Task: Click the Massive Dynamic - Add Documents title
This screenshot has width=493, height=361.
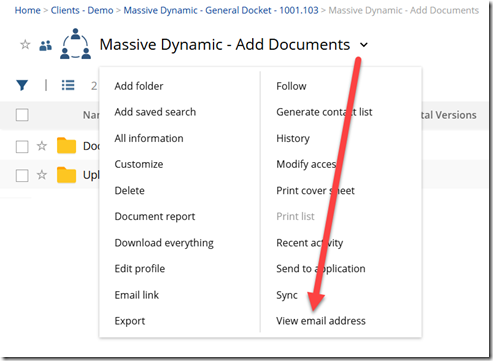Action: tap(225, 44)
